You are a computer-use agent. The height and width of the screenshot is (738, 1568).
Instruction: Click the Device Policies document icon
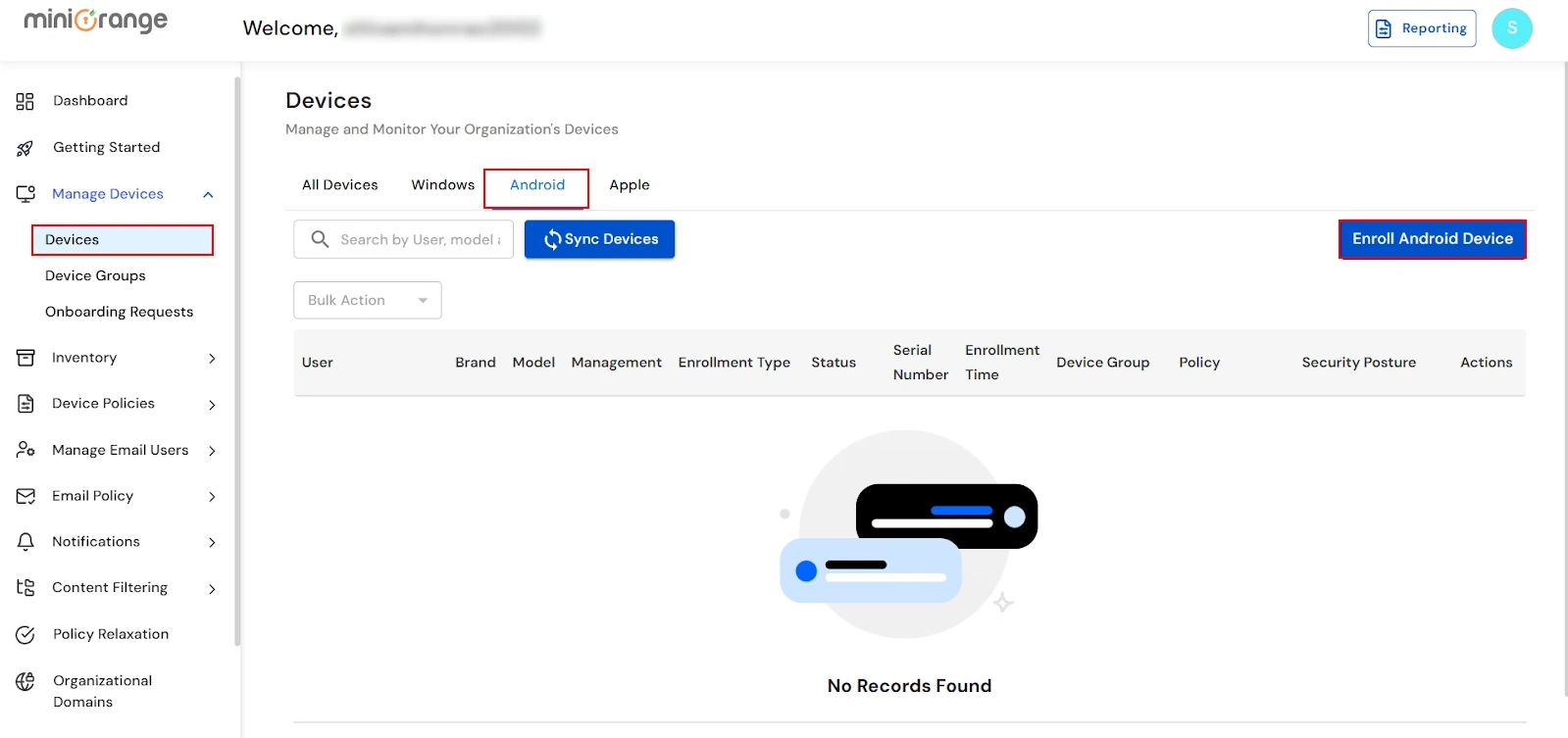[x=25, y=404]
